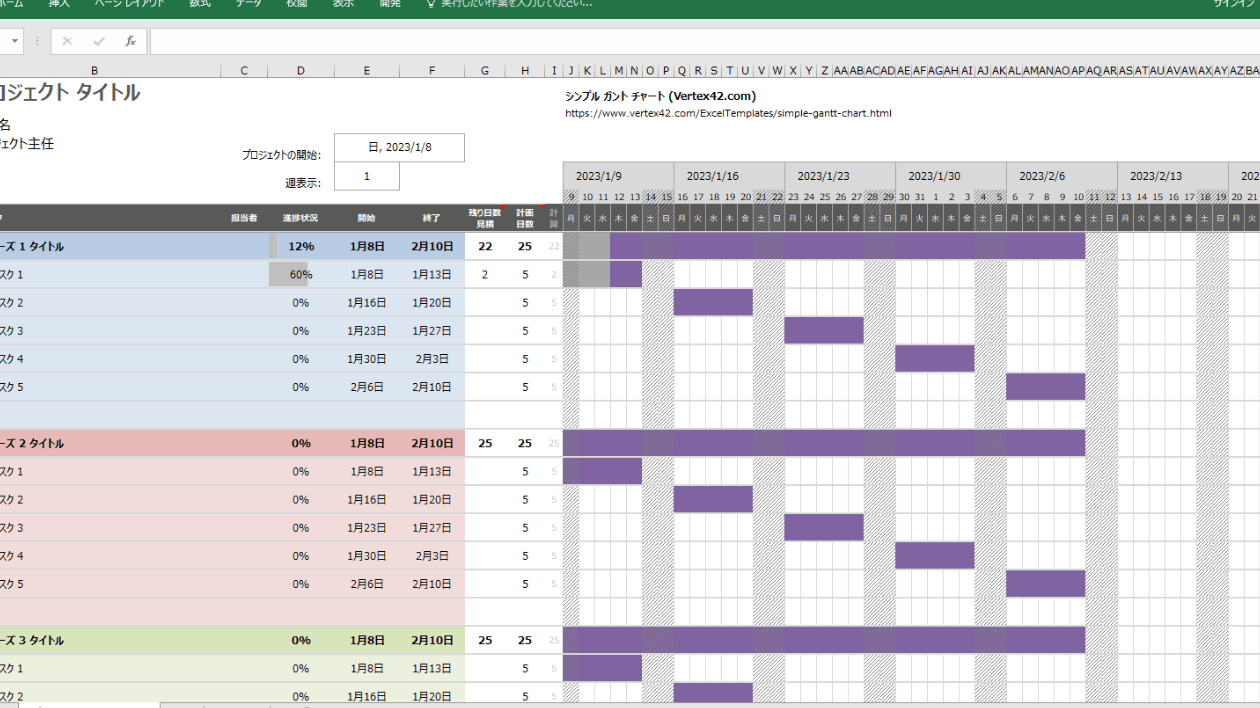Image resolution: width=1260 pixels, height=708 pixels.
Task: Open the 校閲 ribbon tab
Action: pos(296,4)
